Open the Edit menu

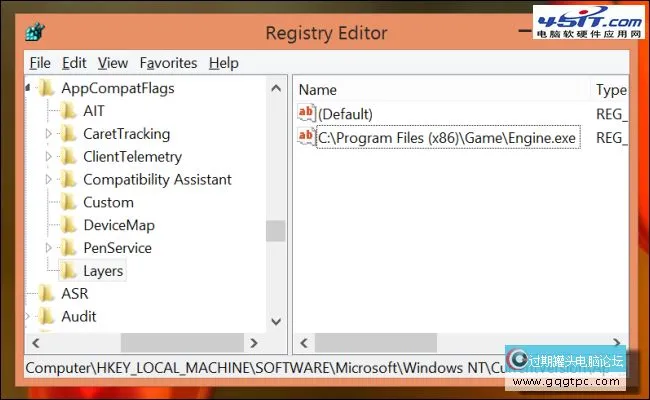pos(74,63)
